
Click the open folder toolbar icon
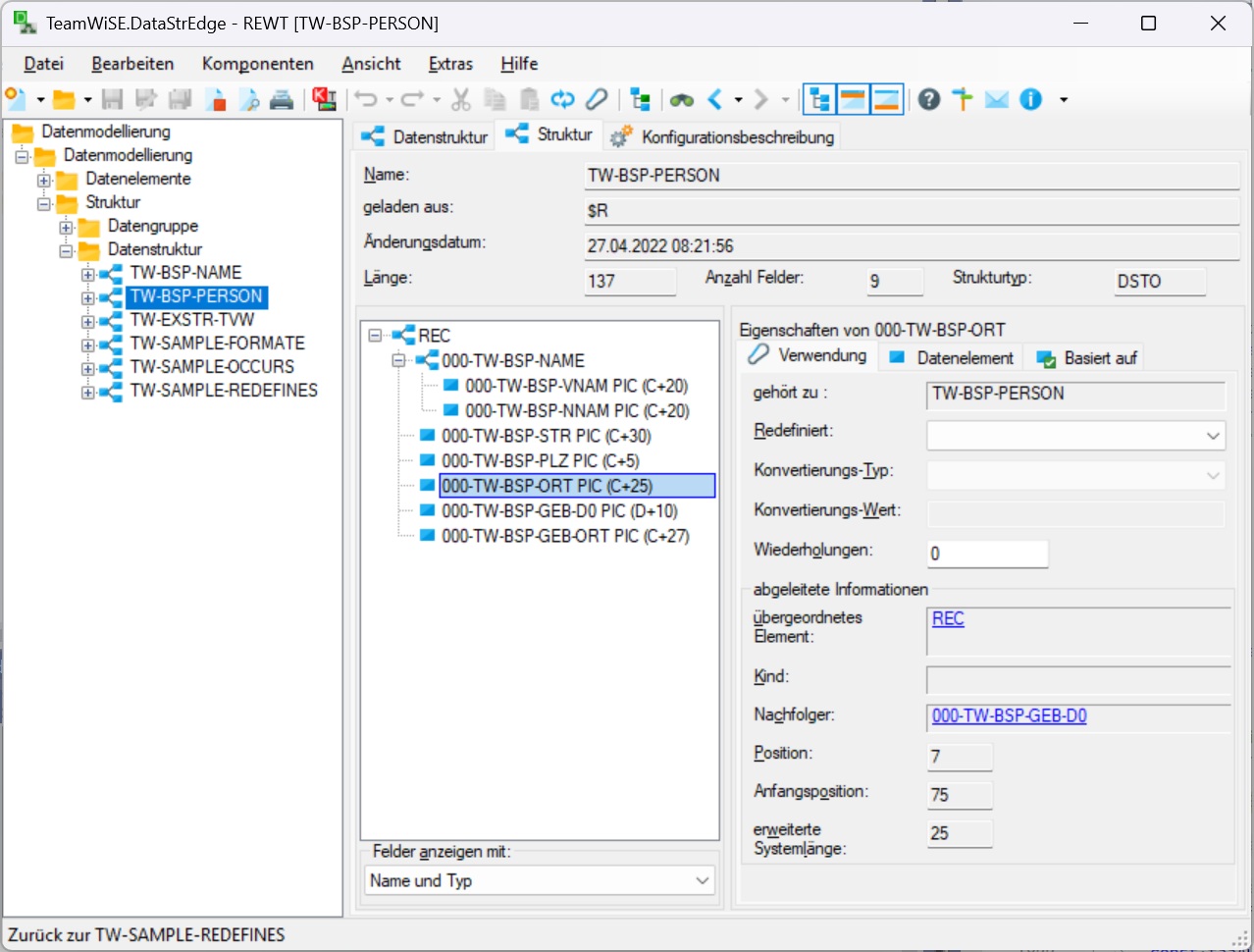coord(64,99)
